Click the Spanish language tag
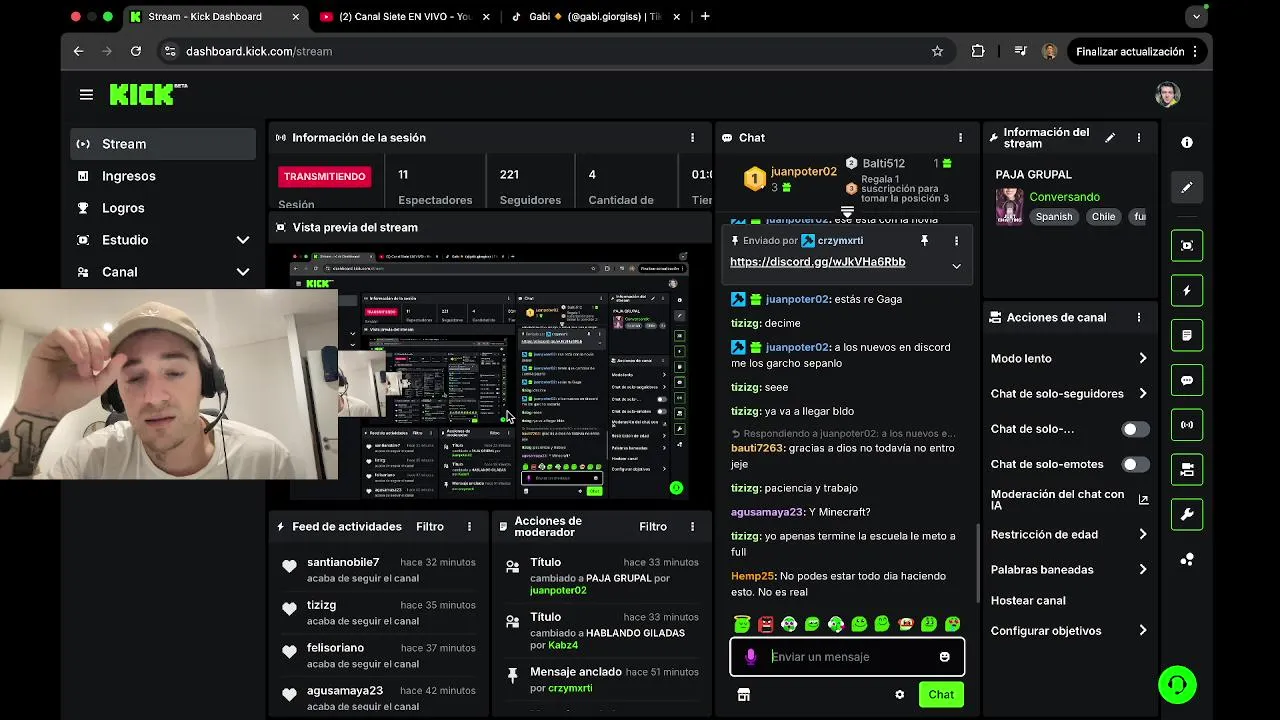 tap(1054, 217)
